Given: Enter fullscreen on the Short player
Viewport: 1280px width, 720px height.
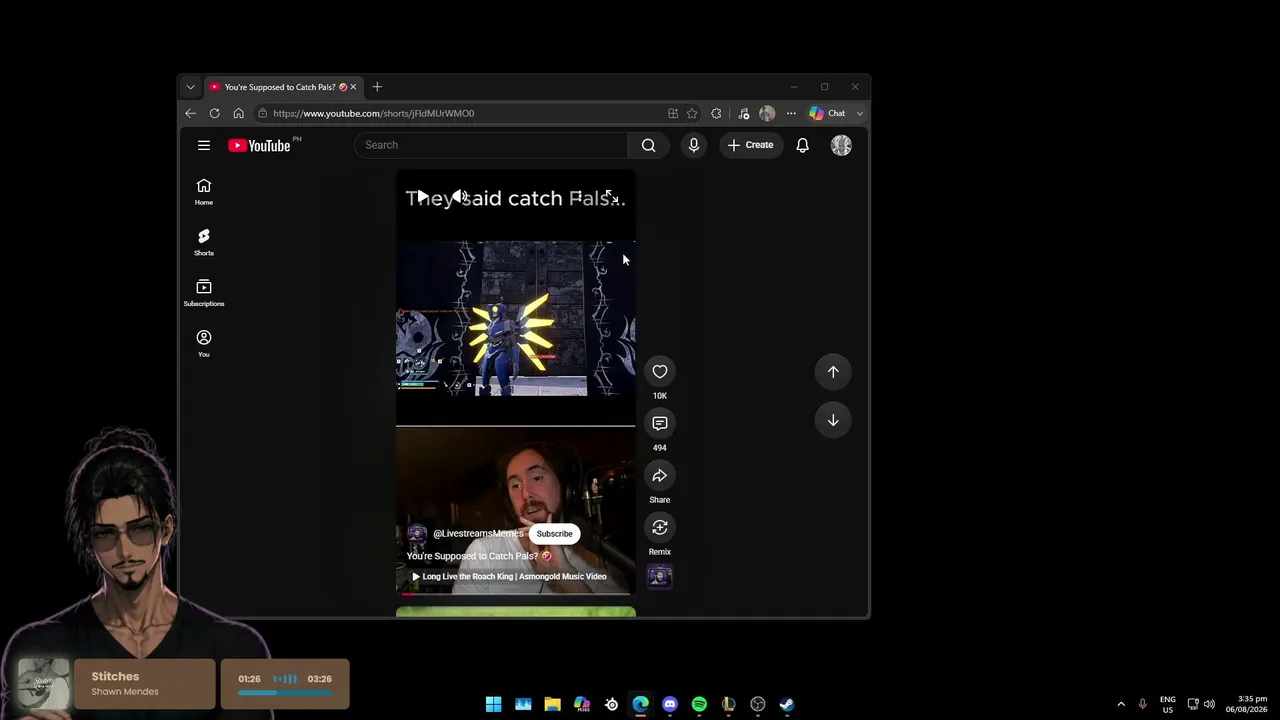Looking at the screenshot, I should click(x=610, y=196).
